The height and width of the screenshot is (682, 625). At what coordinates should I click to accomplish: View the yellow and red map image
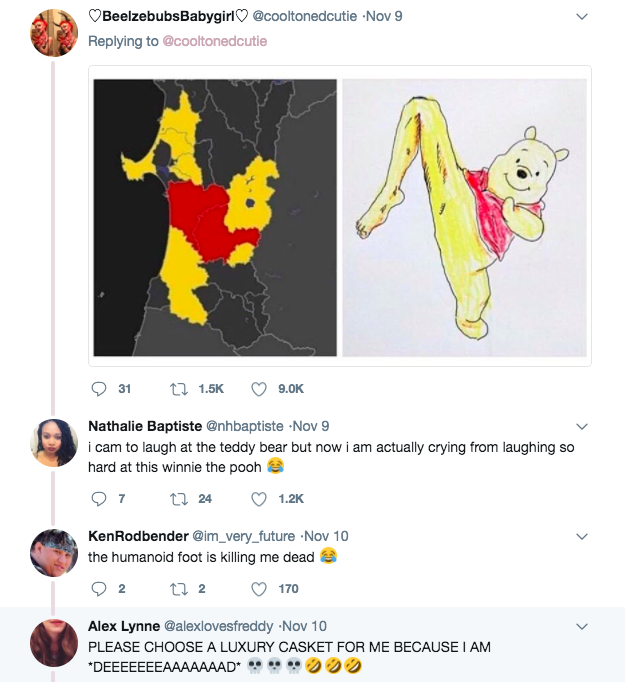pos(215,218)
